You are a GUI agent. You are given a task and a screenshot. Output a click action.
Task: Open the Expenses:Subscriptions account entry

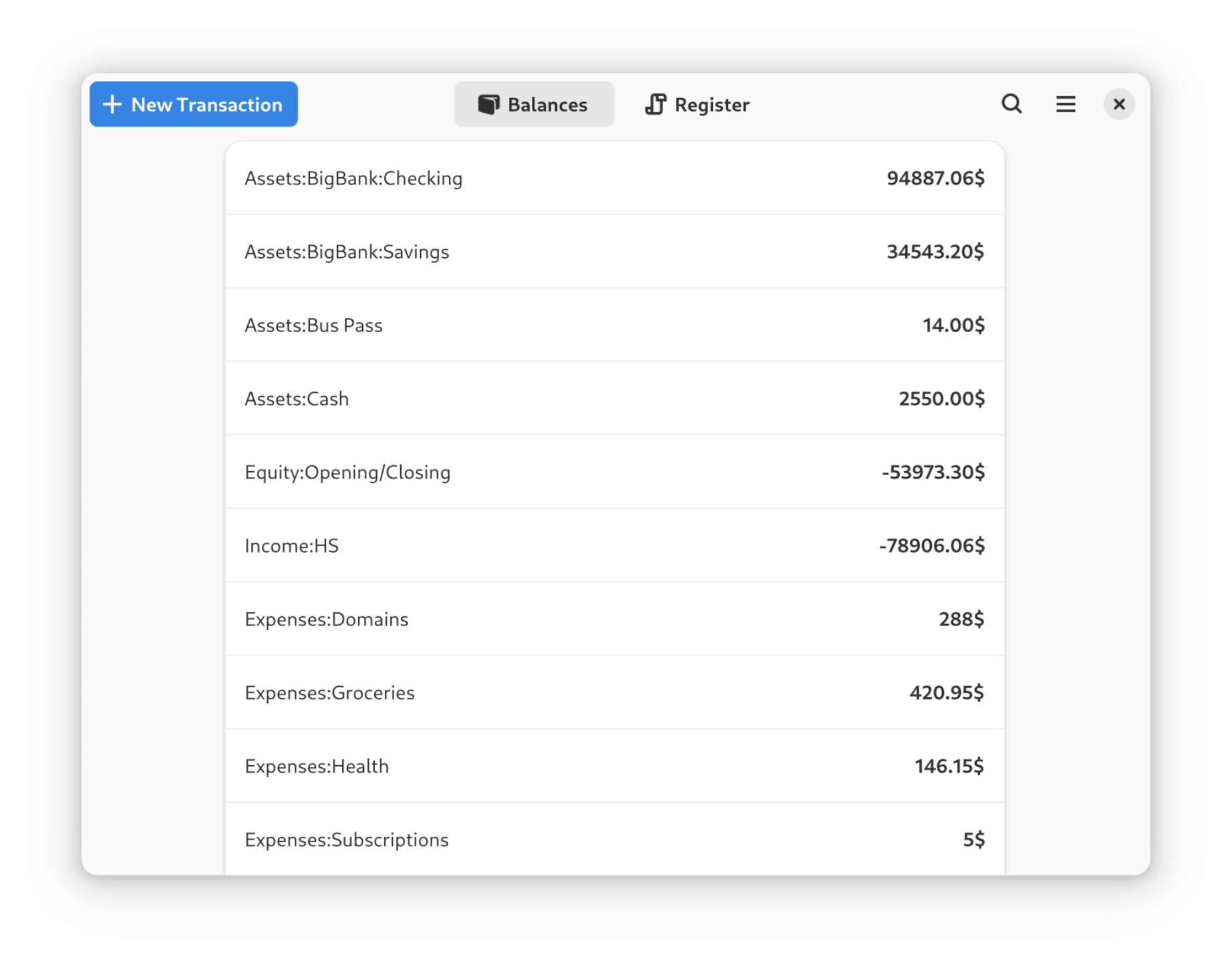615,840
